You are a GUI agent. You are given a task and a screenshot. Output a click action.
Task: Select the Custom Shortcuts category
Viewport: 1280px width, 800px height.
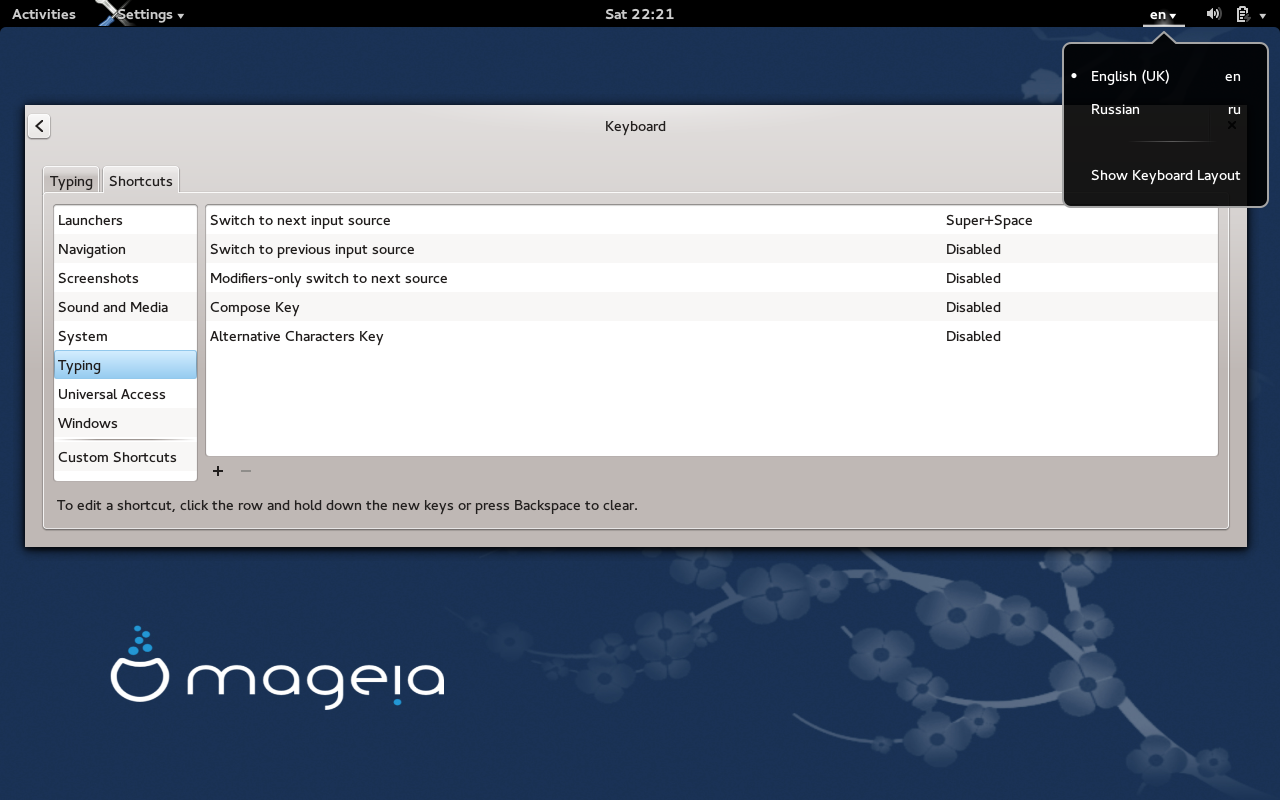tap(117, 457)
